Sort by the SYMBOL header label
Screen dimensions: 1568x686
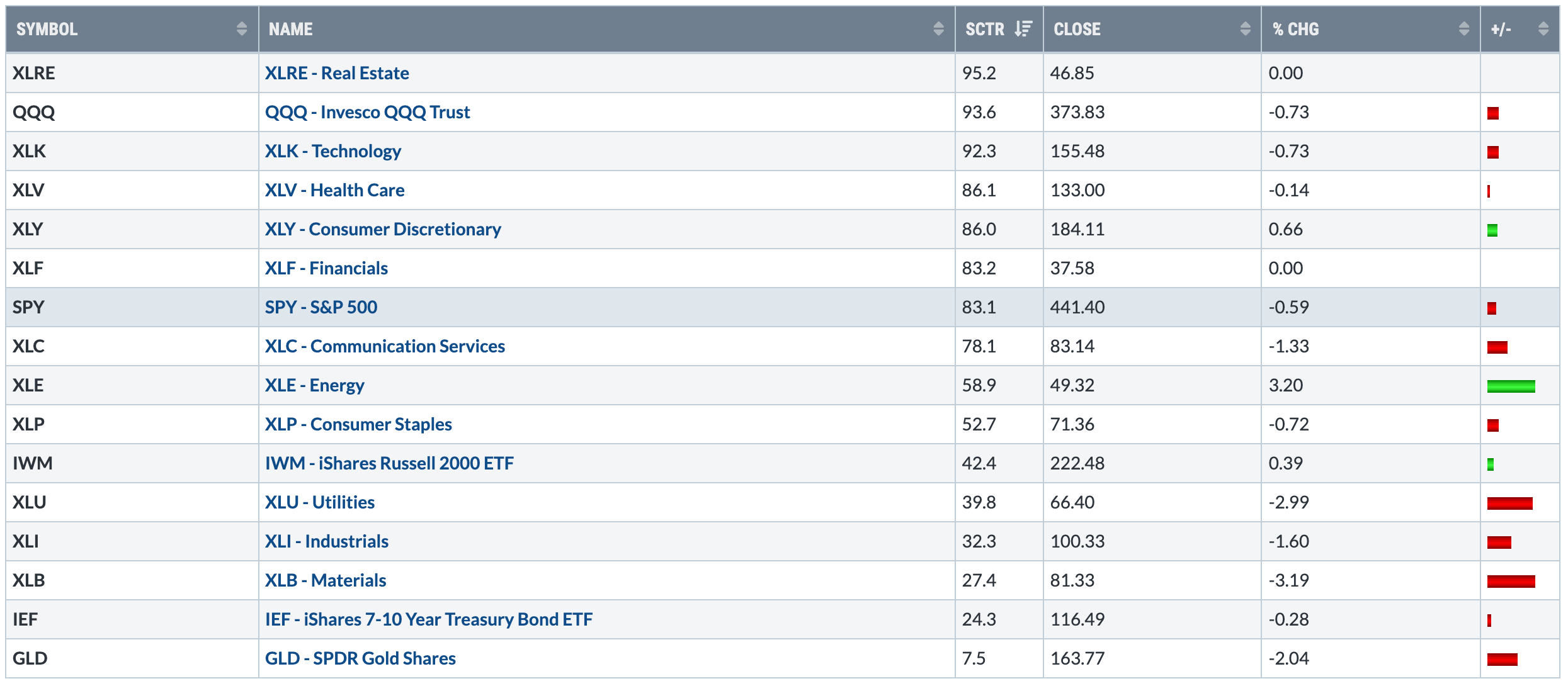coord(47,29)
